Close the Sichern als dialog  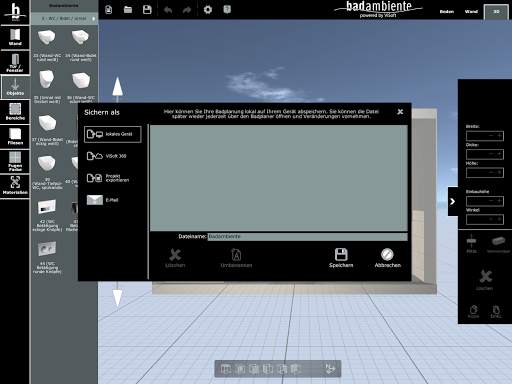point(400,112)
